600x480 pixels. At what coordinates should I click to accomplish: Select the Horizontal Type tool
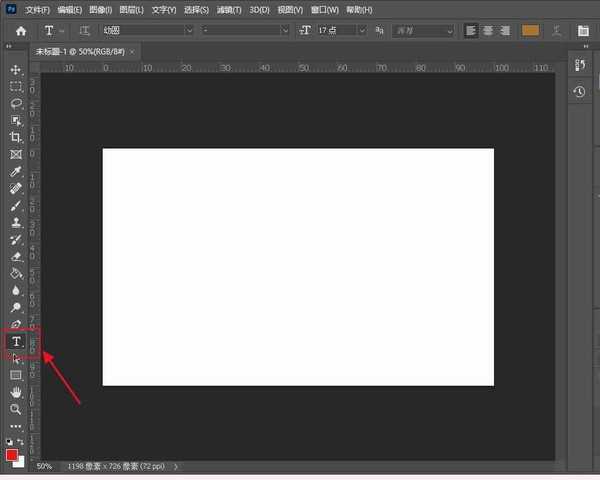[16, 342]
